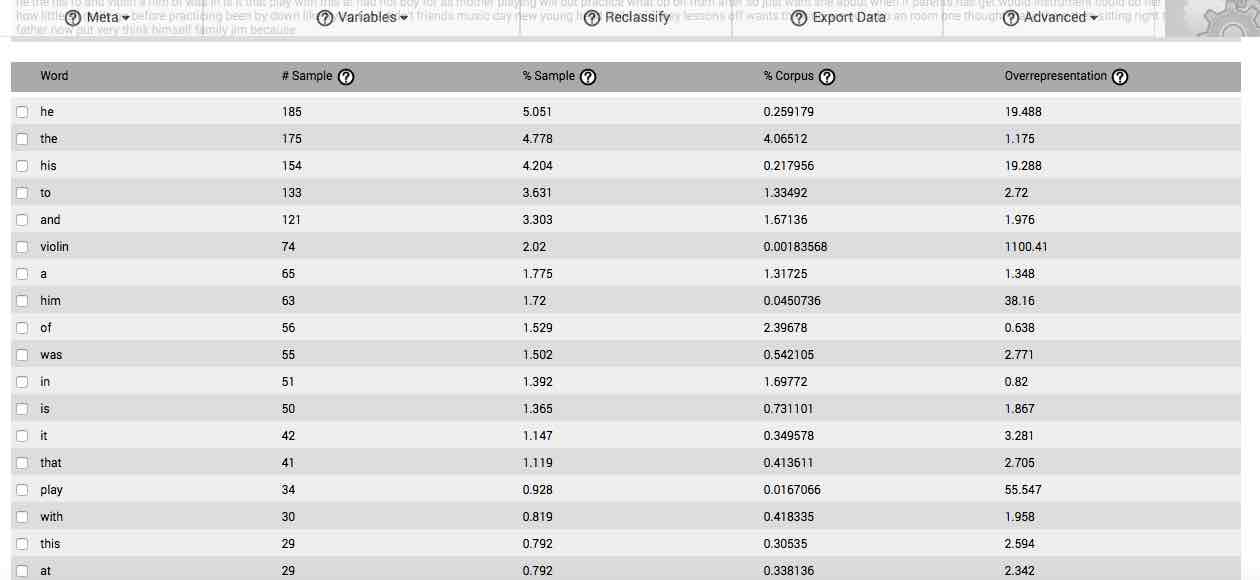This screenshot has width=1260, height=580.
Task: Sort table by Overrepresentation column header
Action: pos(1055,77)
